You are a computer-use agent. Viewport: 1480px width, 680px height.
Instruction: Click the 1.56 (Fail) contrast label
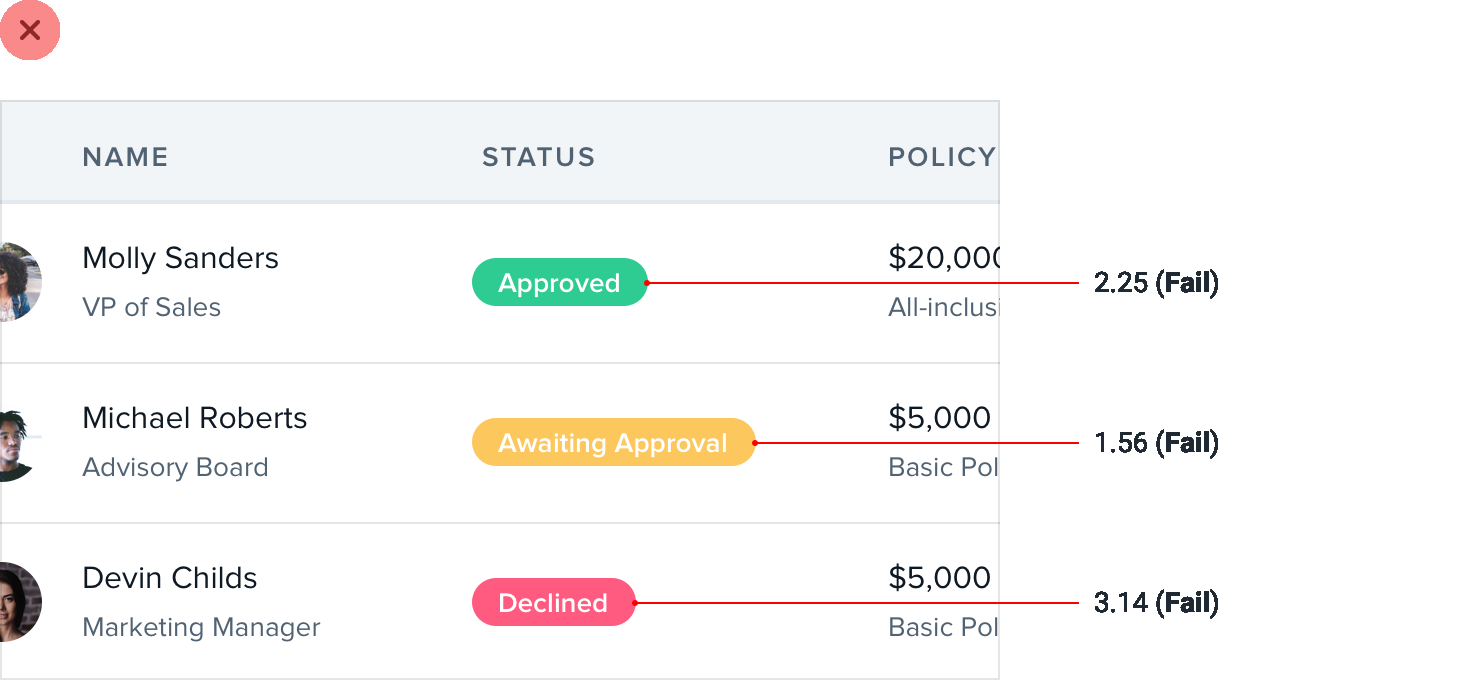pyautogui.click(x=1156, y=443)
